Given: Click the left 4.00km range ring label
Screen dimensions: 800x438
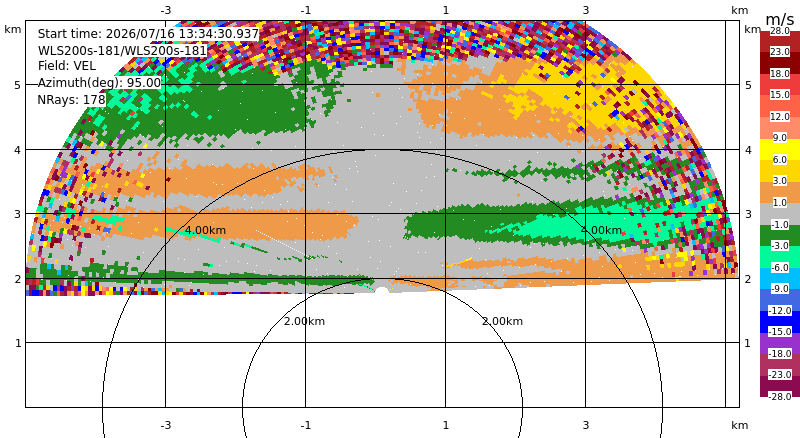Looking at the screenshot, I should (205, 230).
